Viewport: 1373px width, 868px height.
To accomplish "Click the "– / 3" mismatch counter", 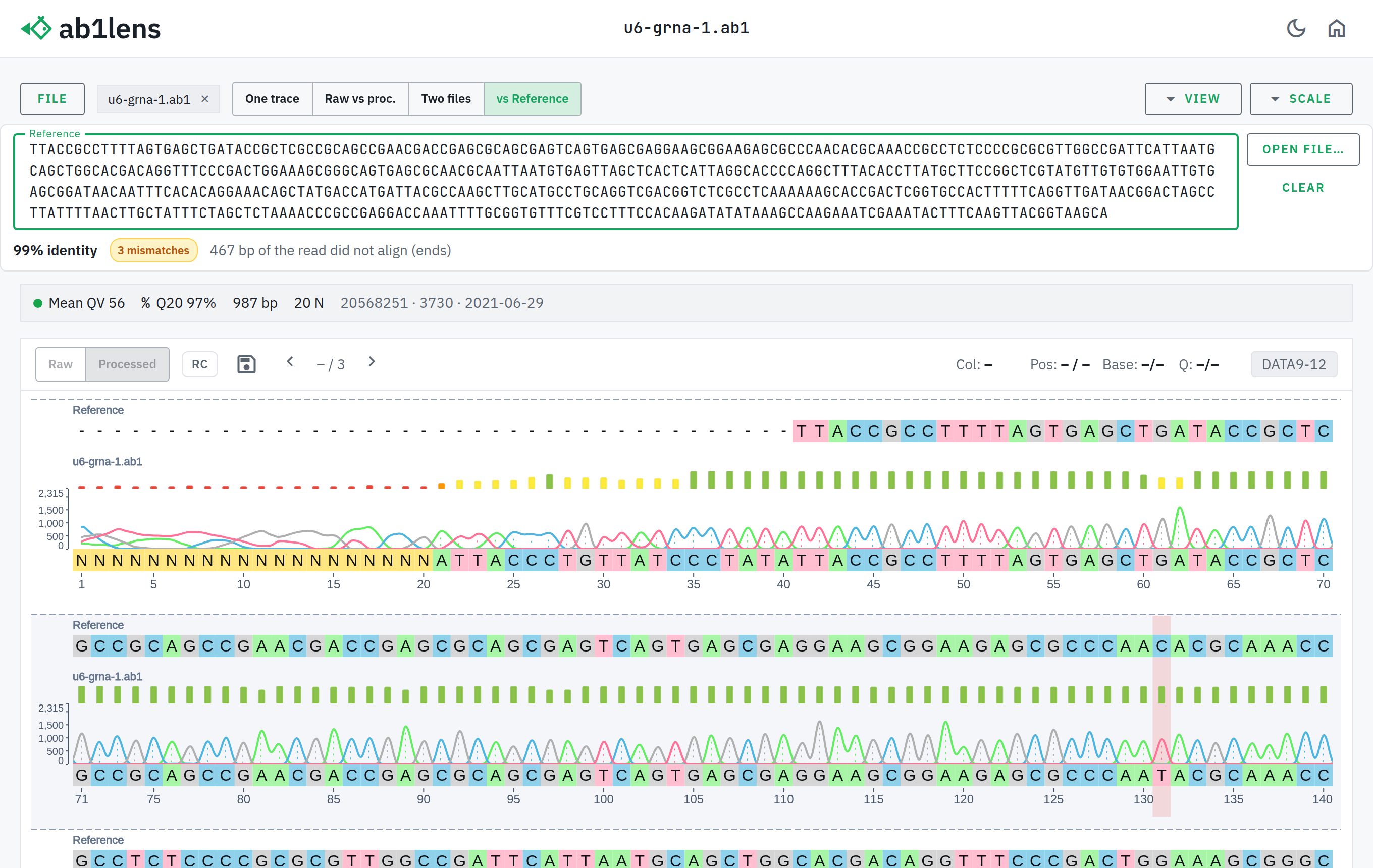I will point(331,364).
